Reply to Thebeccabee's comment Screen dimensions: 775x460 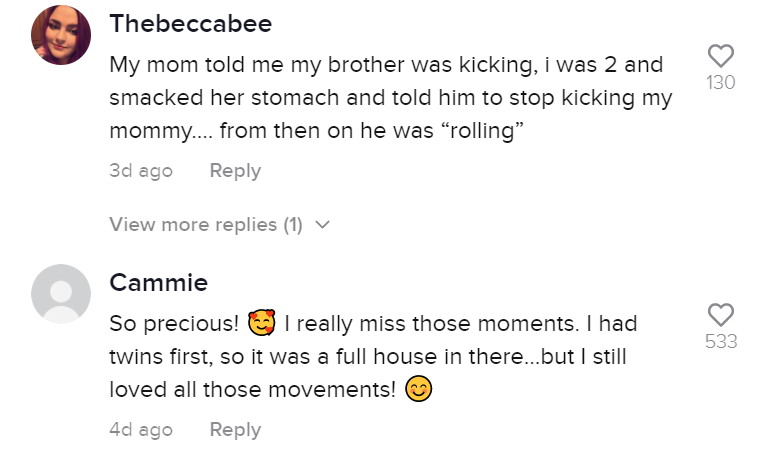(235, 171)
